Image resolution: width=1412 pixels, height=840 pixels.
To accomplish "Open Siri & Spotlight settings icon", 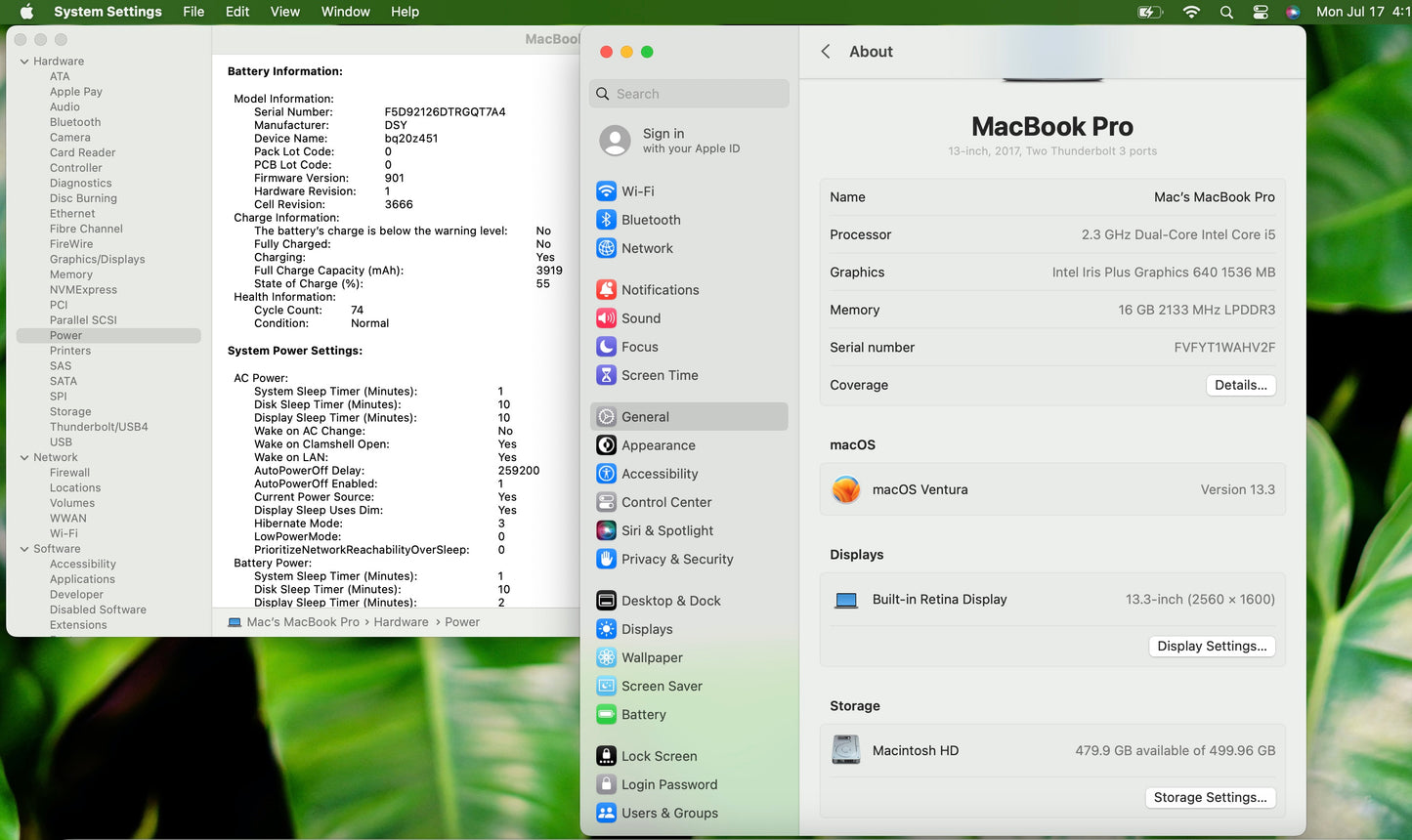I will point(606,530).
